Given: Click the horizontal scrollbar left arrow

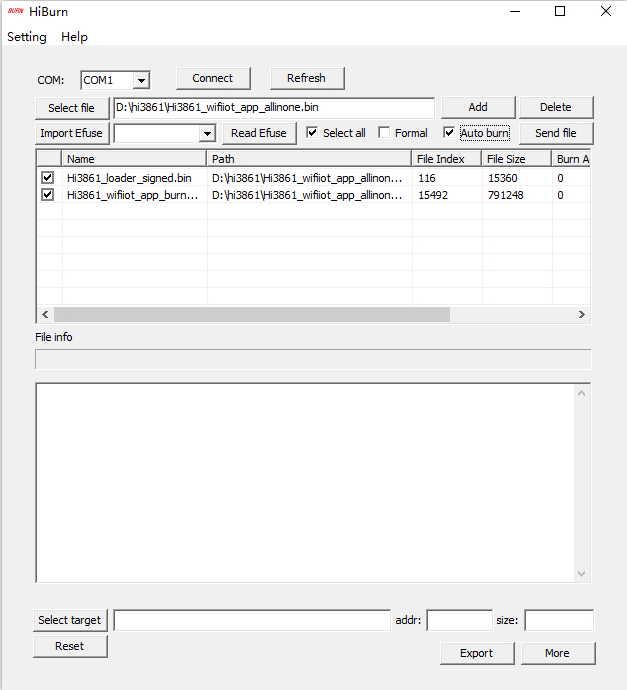Looking at the screenshot, I should [x=44, y=315].
